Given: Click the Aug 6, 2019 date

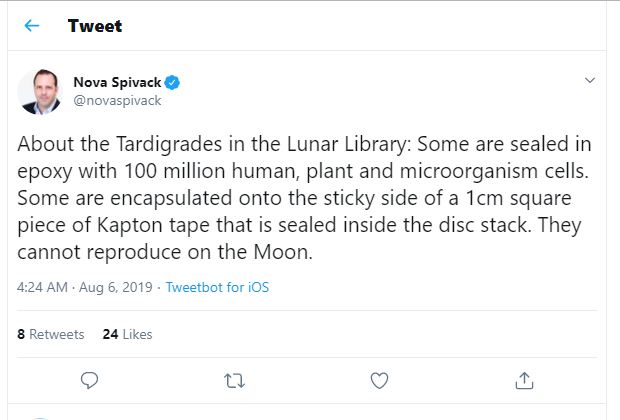Looking at the screenshot, I should pyautogui.click(x=116, y=287).
